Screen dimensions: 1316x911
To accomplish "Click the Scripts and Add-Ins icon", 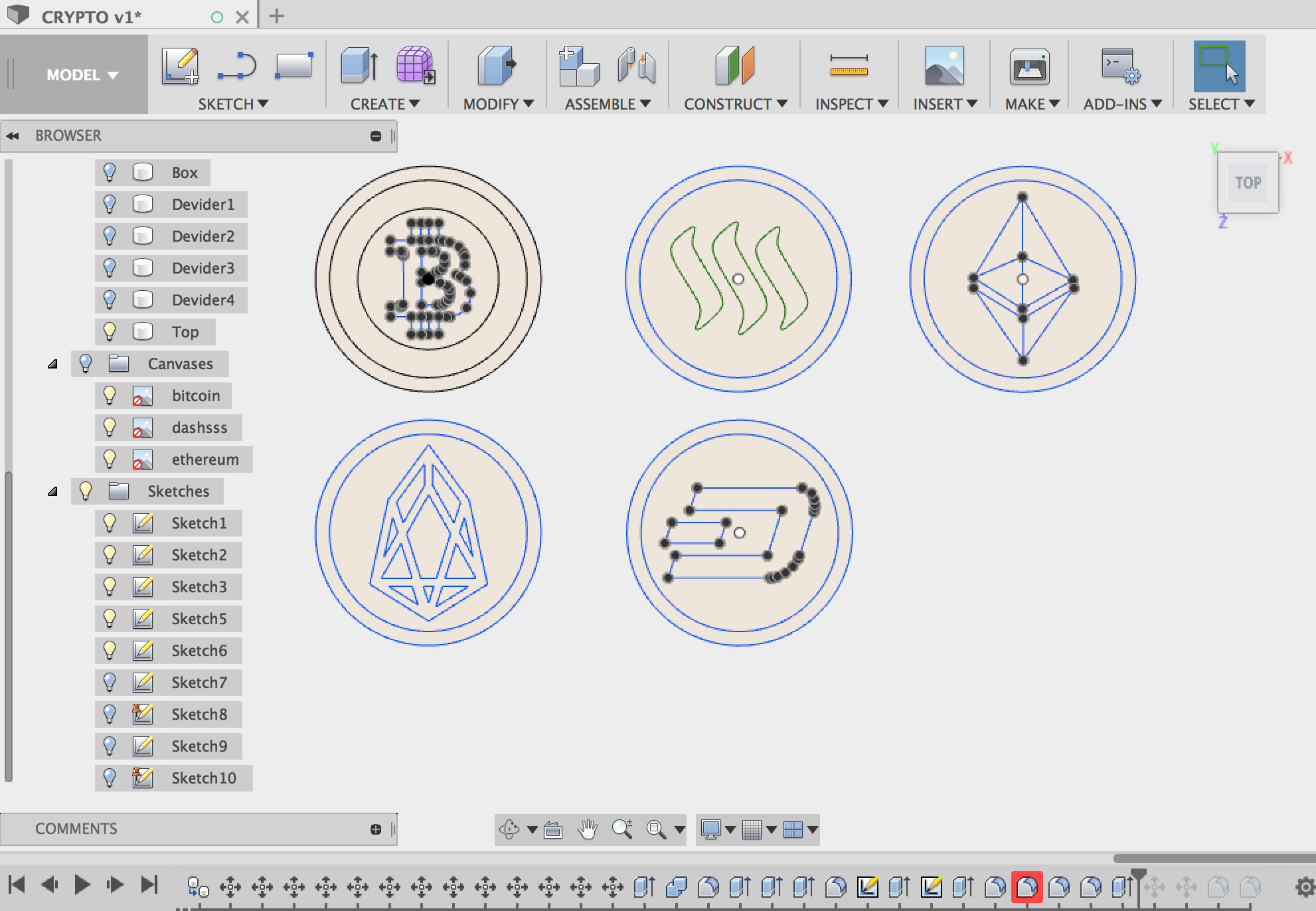I will (1121, 65).
